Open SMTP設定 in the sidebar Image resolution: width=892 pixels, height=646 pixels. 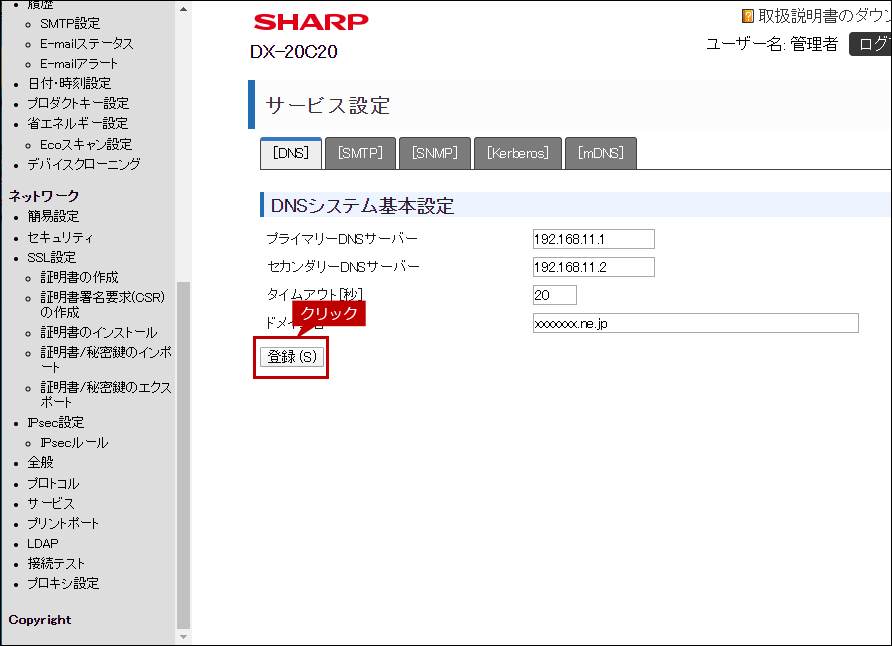[70, 23]
